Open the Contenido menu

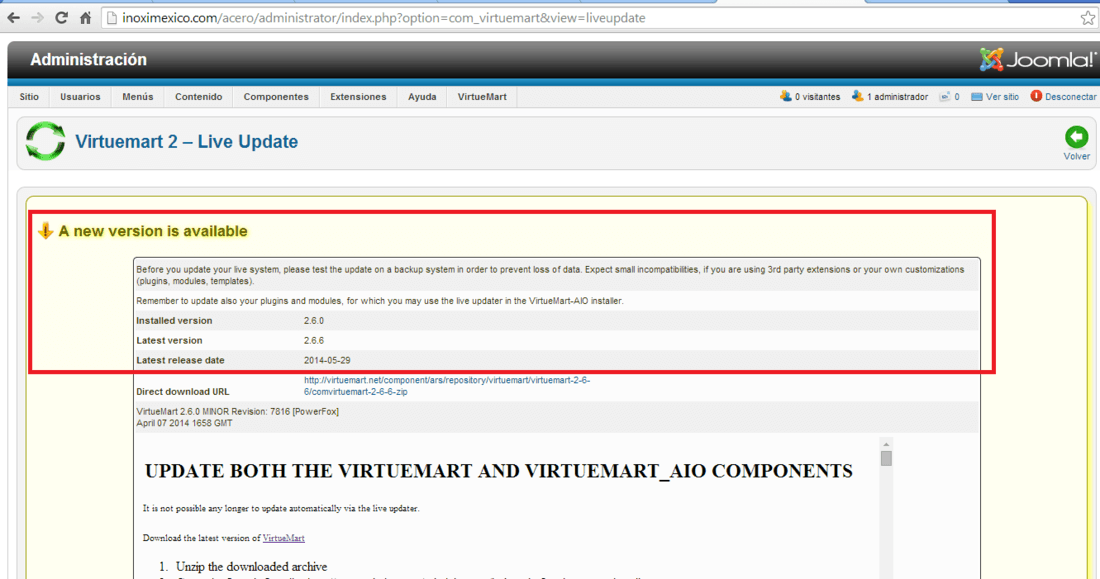(199, 97)
